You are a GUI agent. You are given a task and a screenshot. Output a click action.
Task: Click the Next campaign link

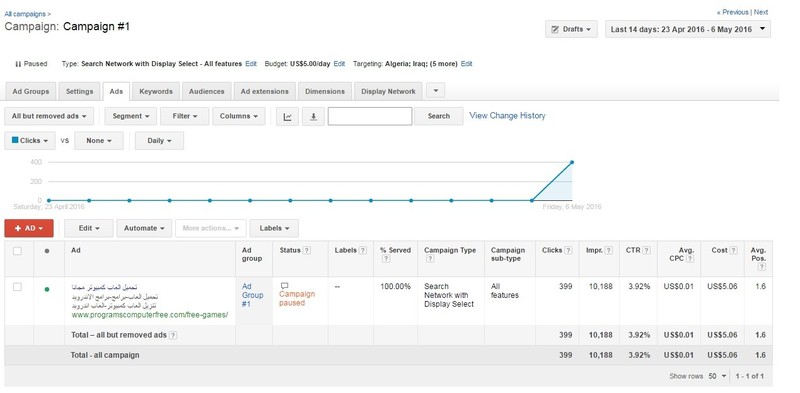pyautogui.click(x=761, y=12)
